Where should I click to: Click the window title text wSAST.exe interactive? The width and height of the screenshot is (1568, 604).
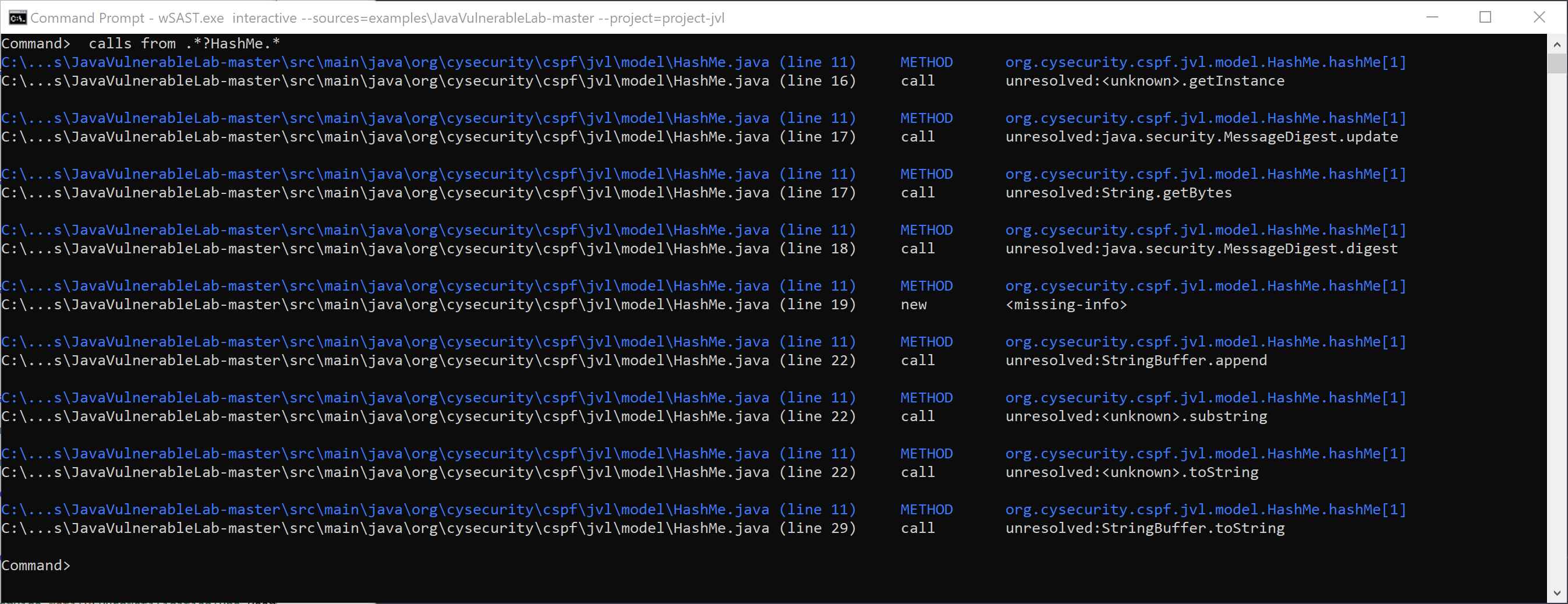click(x=228, y=17)
